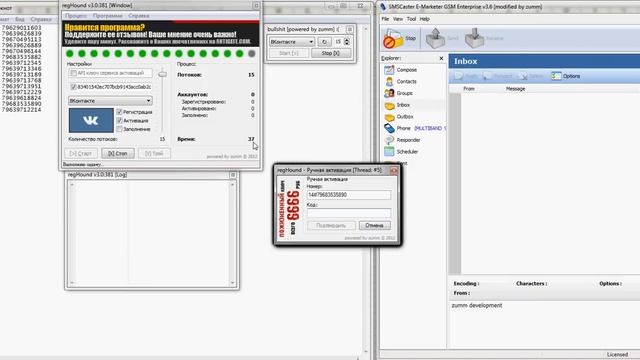Click the regHound main window corner button

(x=256, y=5)
